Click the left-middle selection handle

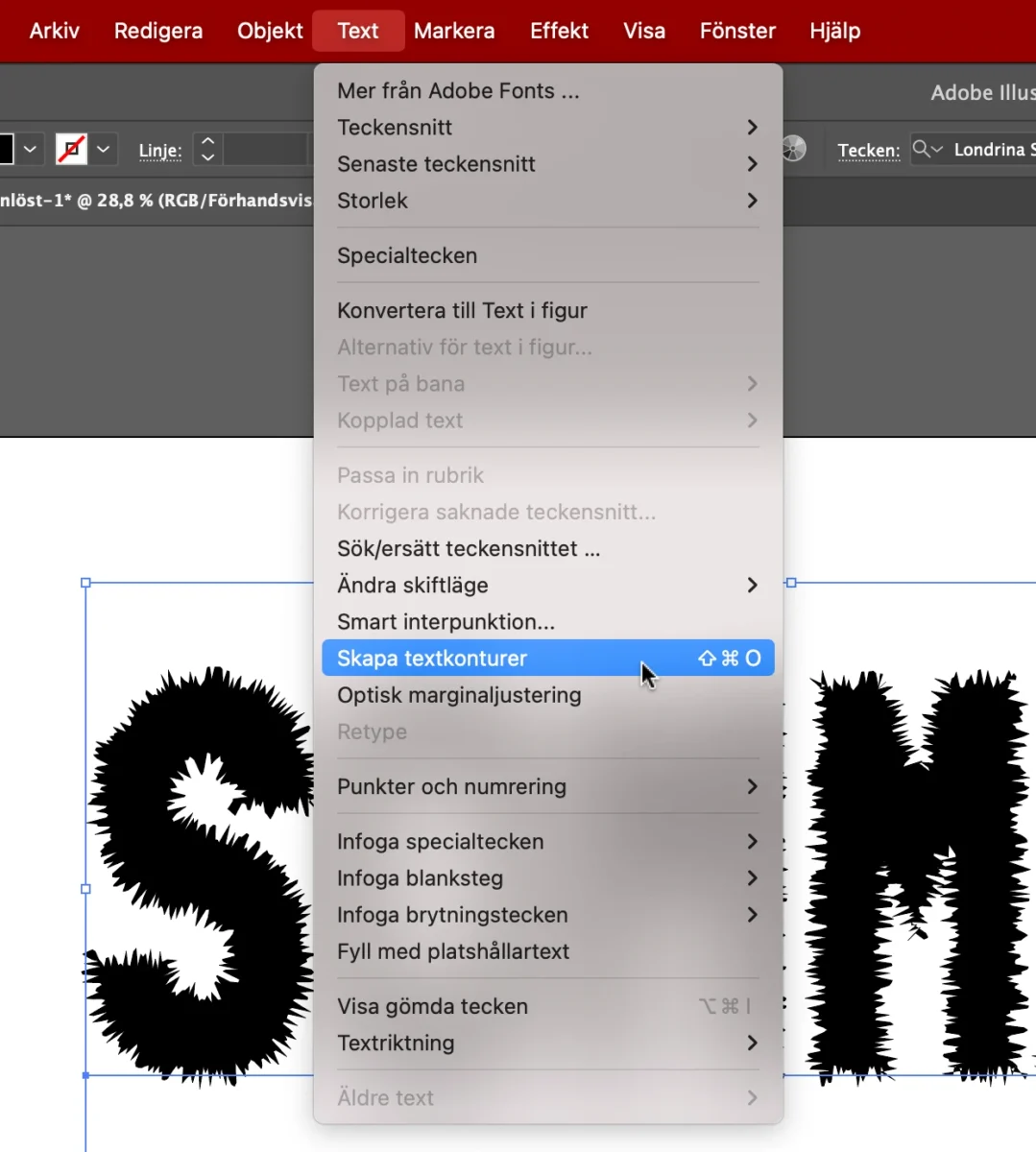(85, 889)
